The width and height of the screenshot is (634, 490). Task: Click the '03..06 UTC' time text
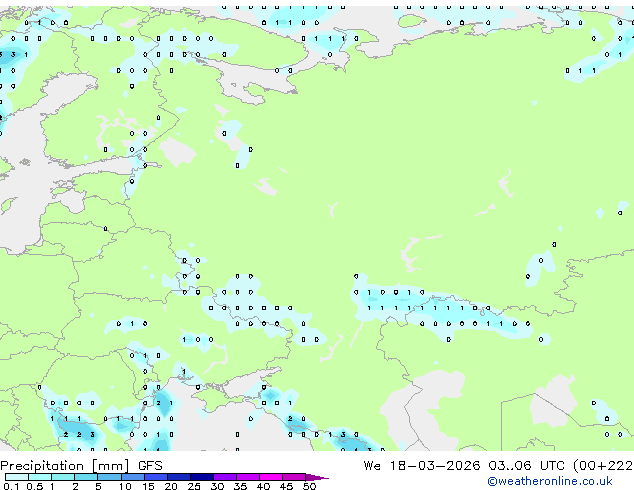[526, 466]
